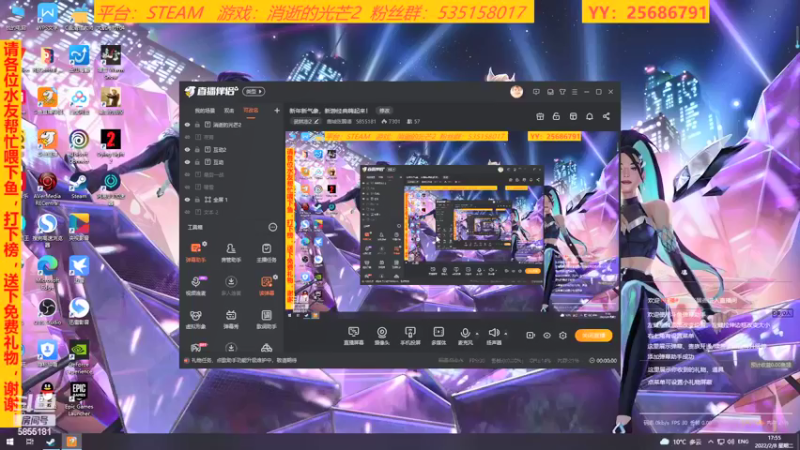Hide the 全屏 1 source with eye icon
The width and height of the screenshot is (800, 450).
(x=187, y=199)
